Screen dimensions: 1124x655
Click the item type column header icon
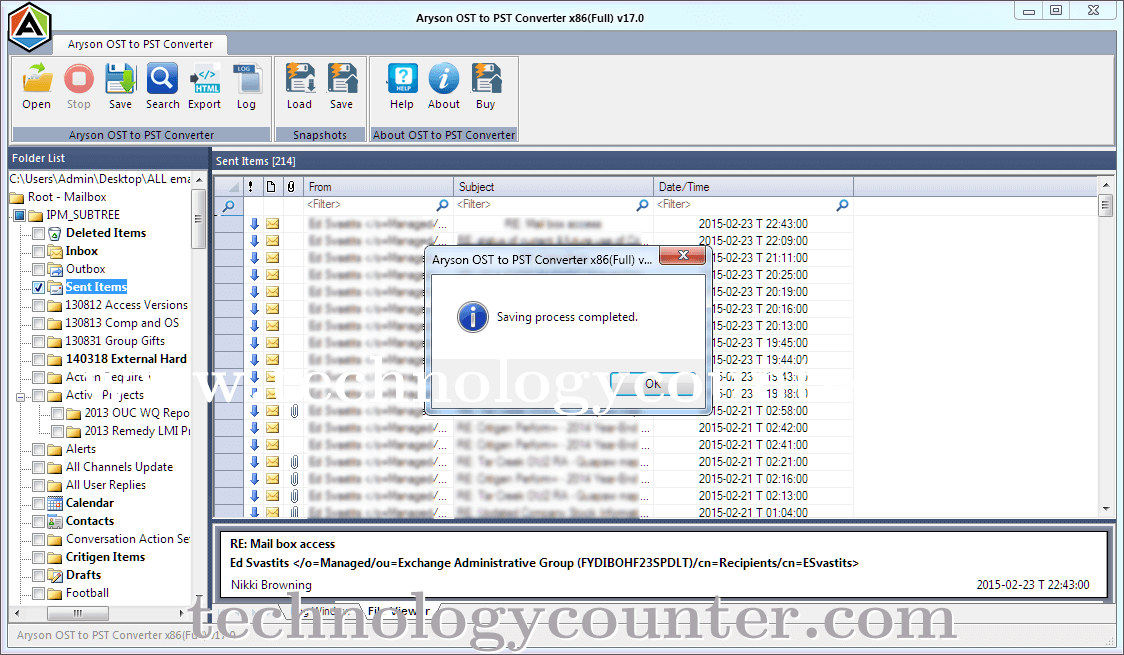271,187
